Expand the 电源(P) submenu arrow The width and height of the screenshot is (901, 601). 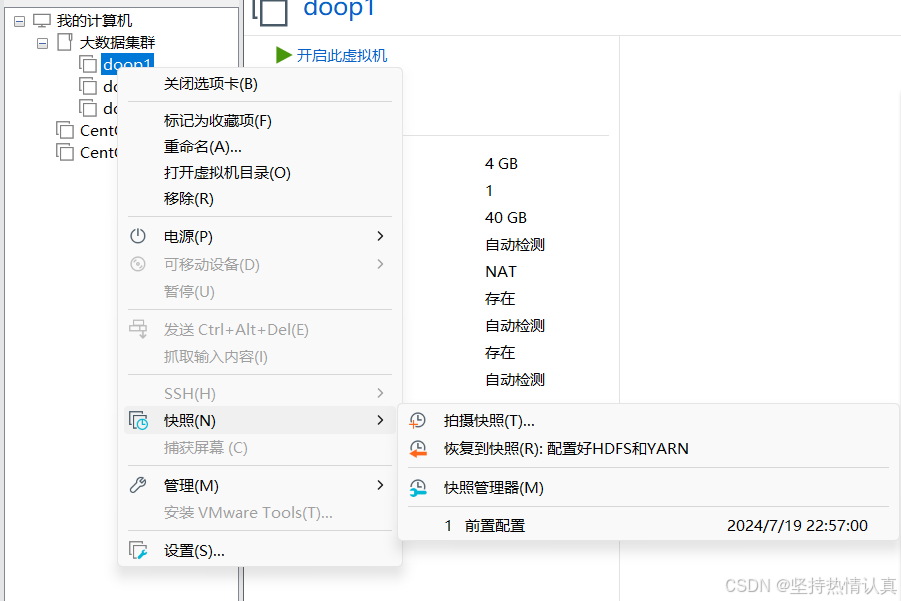pyautogui.click(x=380, y=236)
